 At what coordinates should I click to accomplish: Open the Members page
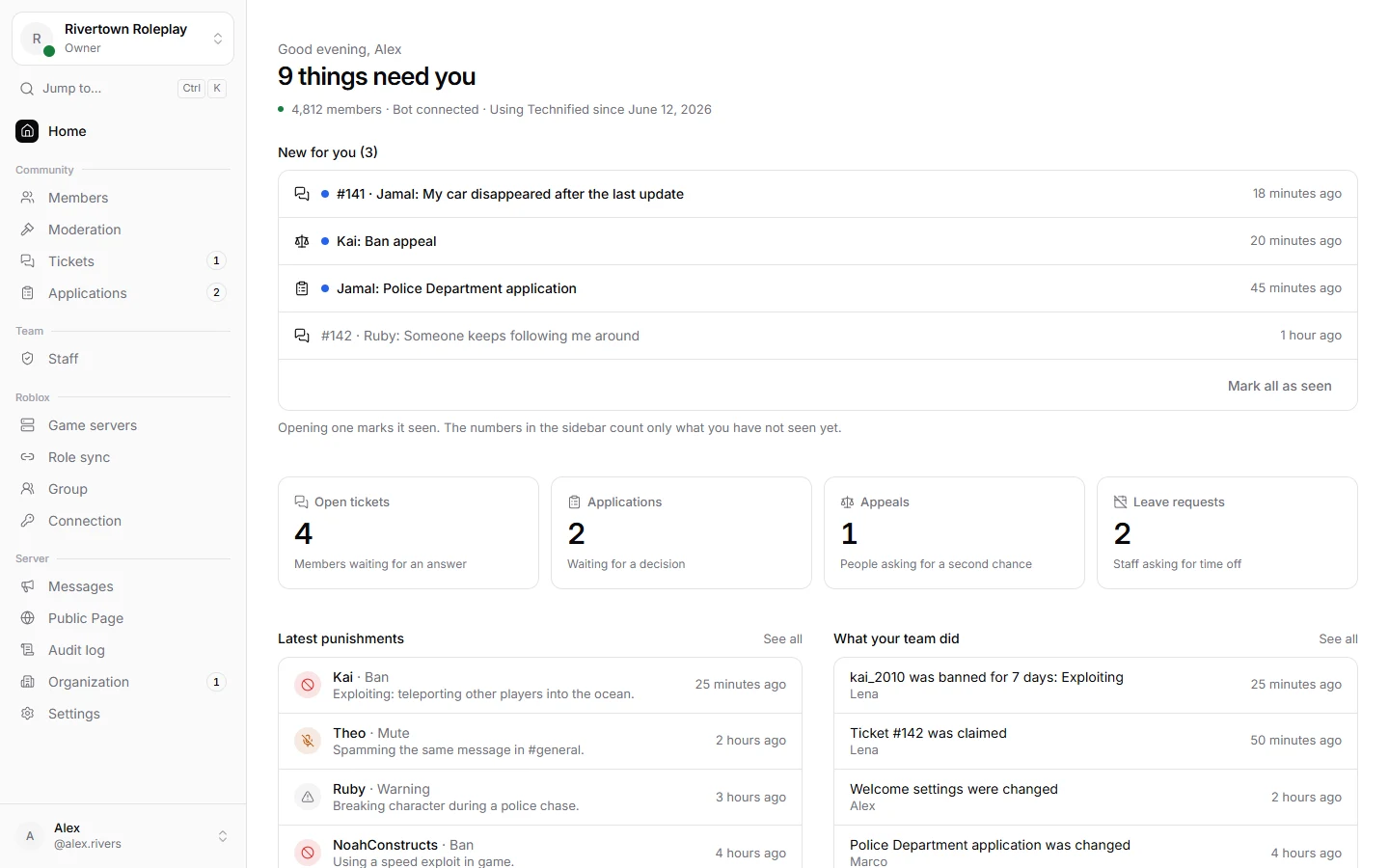pyautogui.click(x=123, y=198)
